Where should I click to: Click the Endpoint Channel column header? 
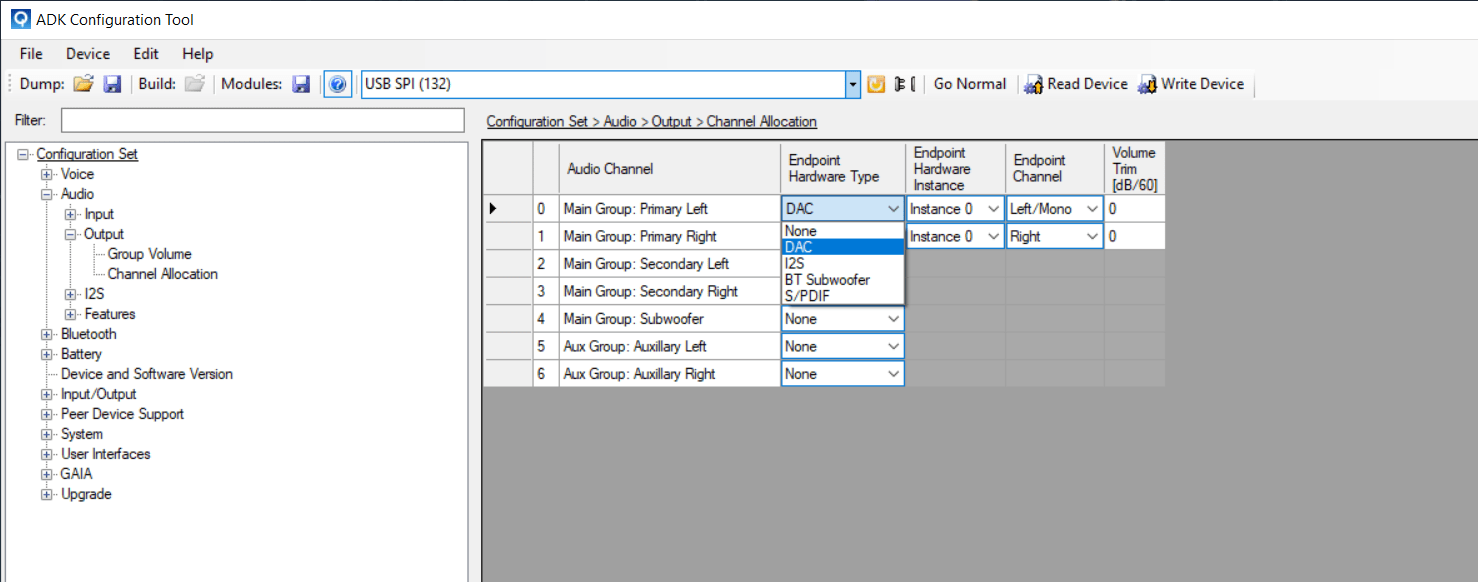pos(1055,168)
